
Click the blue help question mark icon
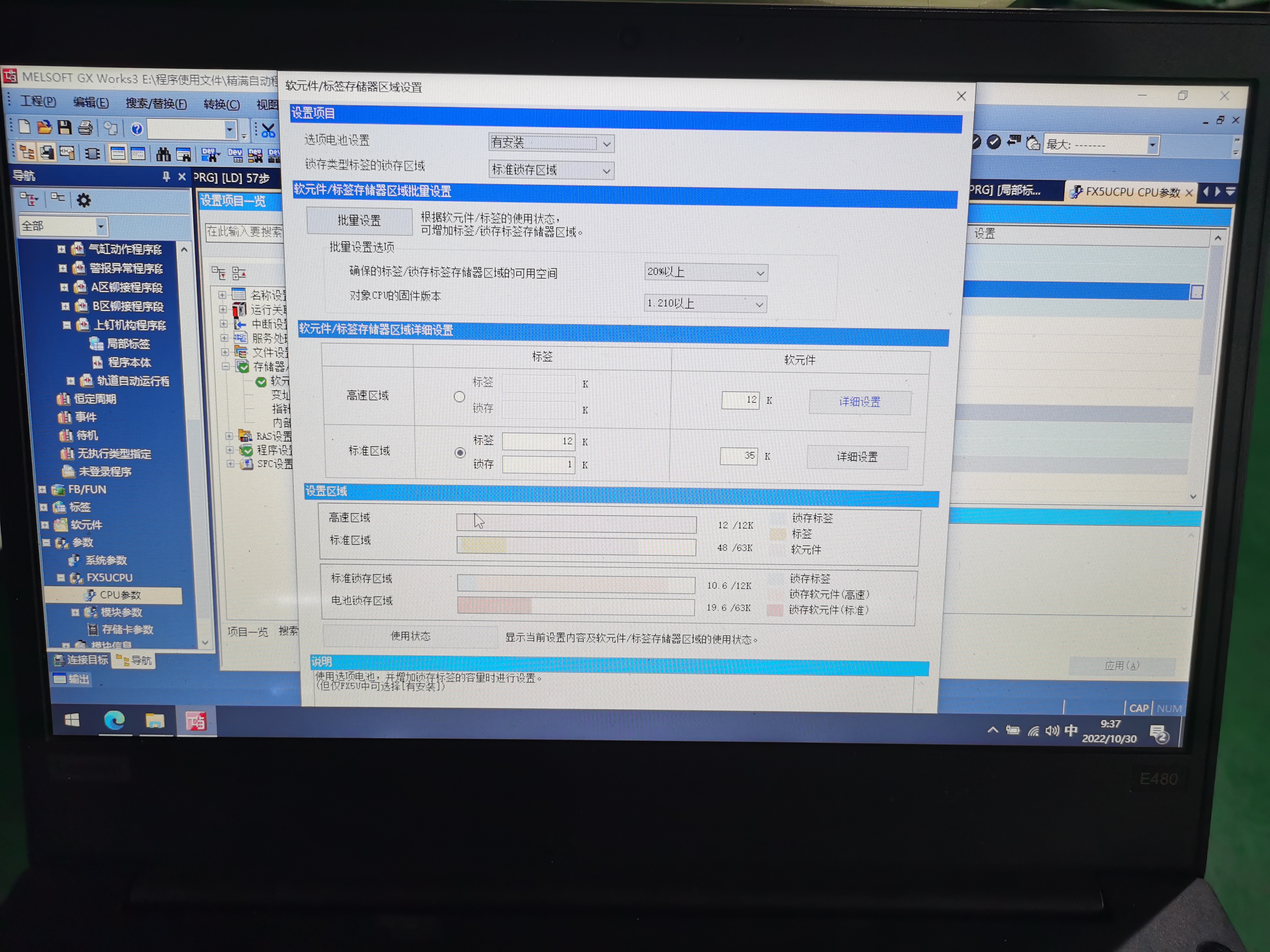coord(137,128)
